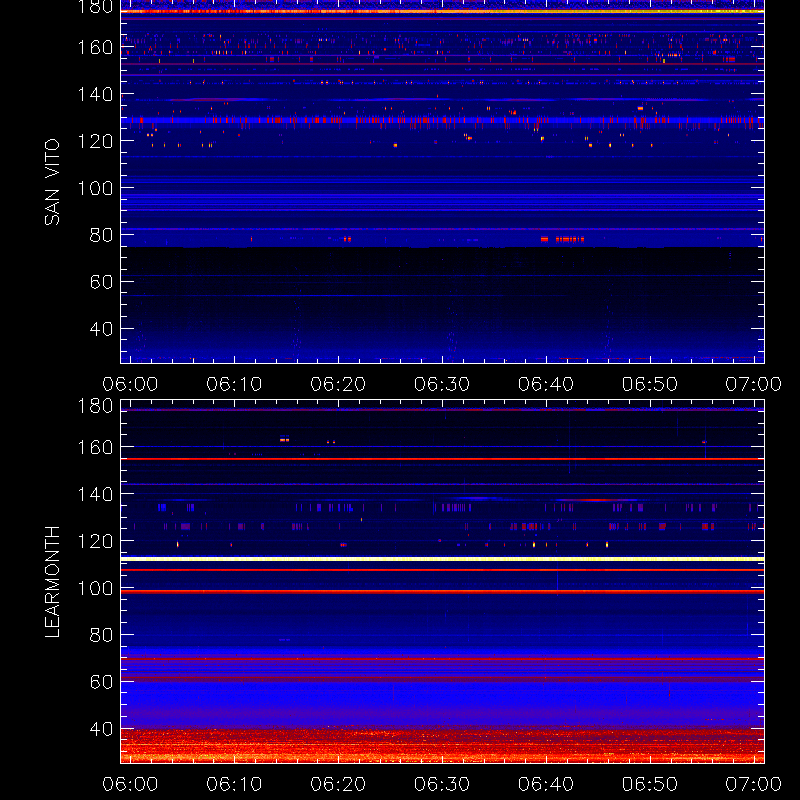Select 06:30 under the San Vito plot

tap(442, 384)
